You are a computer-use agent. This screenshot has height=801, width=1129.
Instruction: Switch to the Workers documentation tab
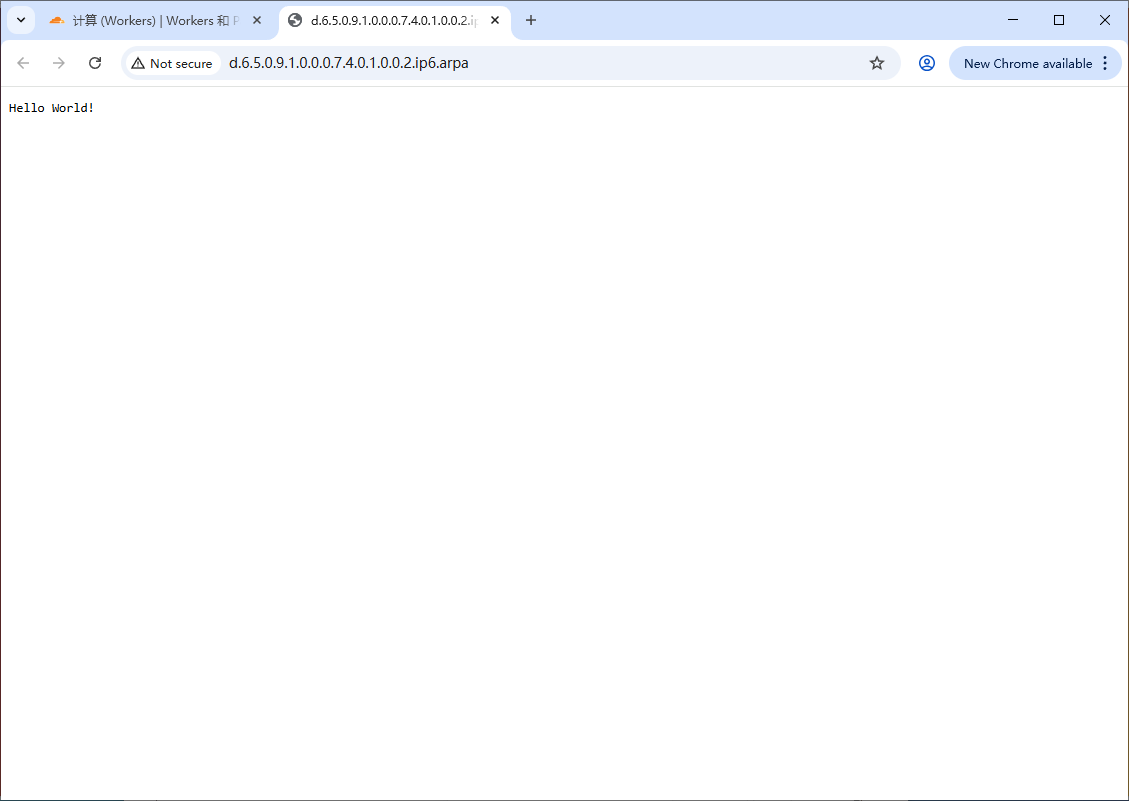[150, 19]
